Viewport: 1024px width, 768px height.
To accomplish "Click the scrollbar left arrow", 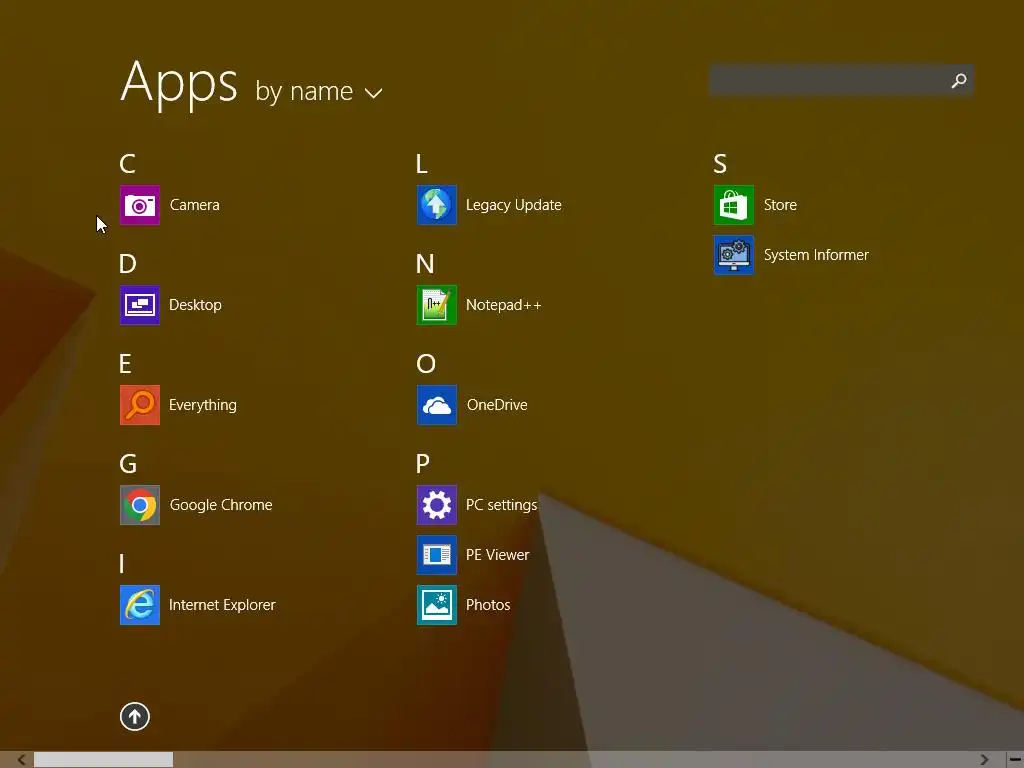I will coord(22,760).
